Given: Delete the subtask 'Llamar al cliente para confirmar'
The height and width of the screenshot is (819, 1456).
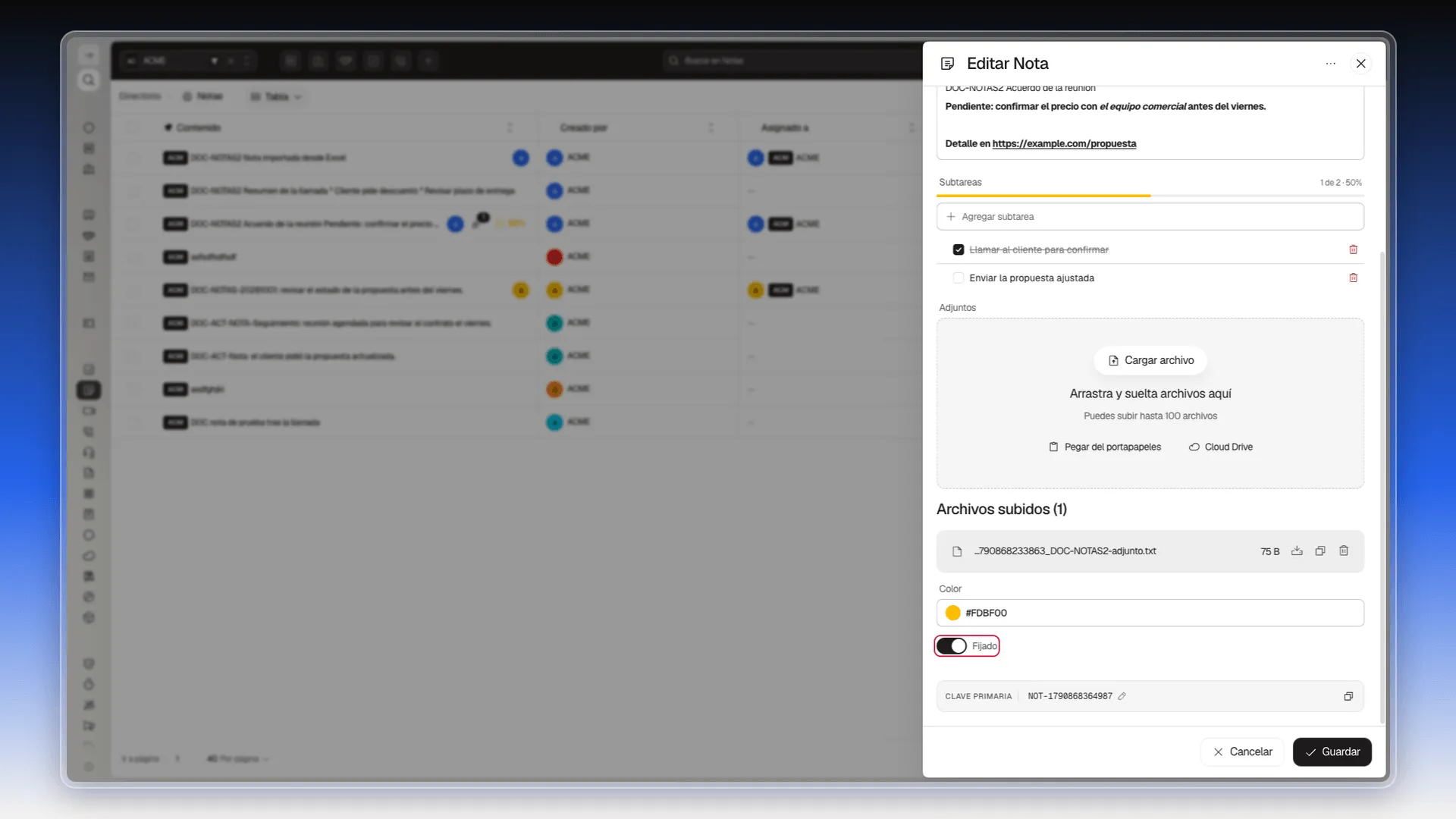Looking at the screenshot, I should point(1353,249).
